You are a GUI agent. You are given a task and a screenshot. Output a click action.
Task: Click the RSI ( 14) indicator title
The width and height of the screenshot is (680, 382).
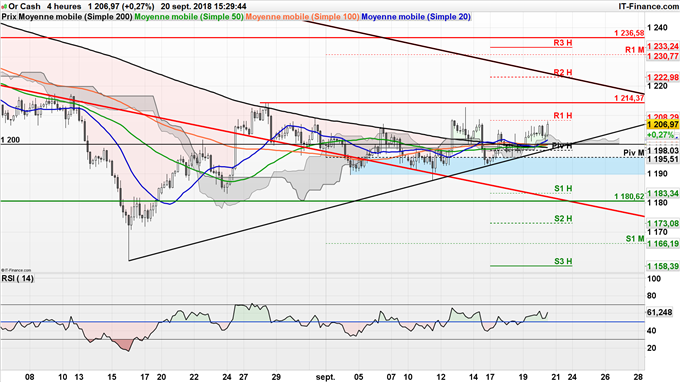[x=17, y=278]
